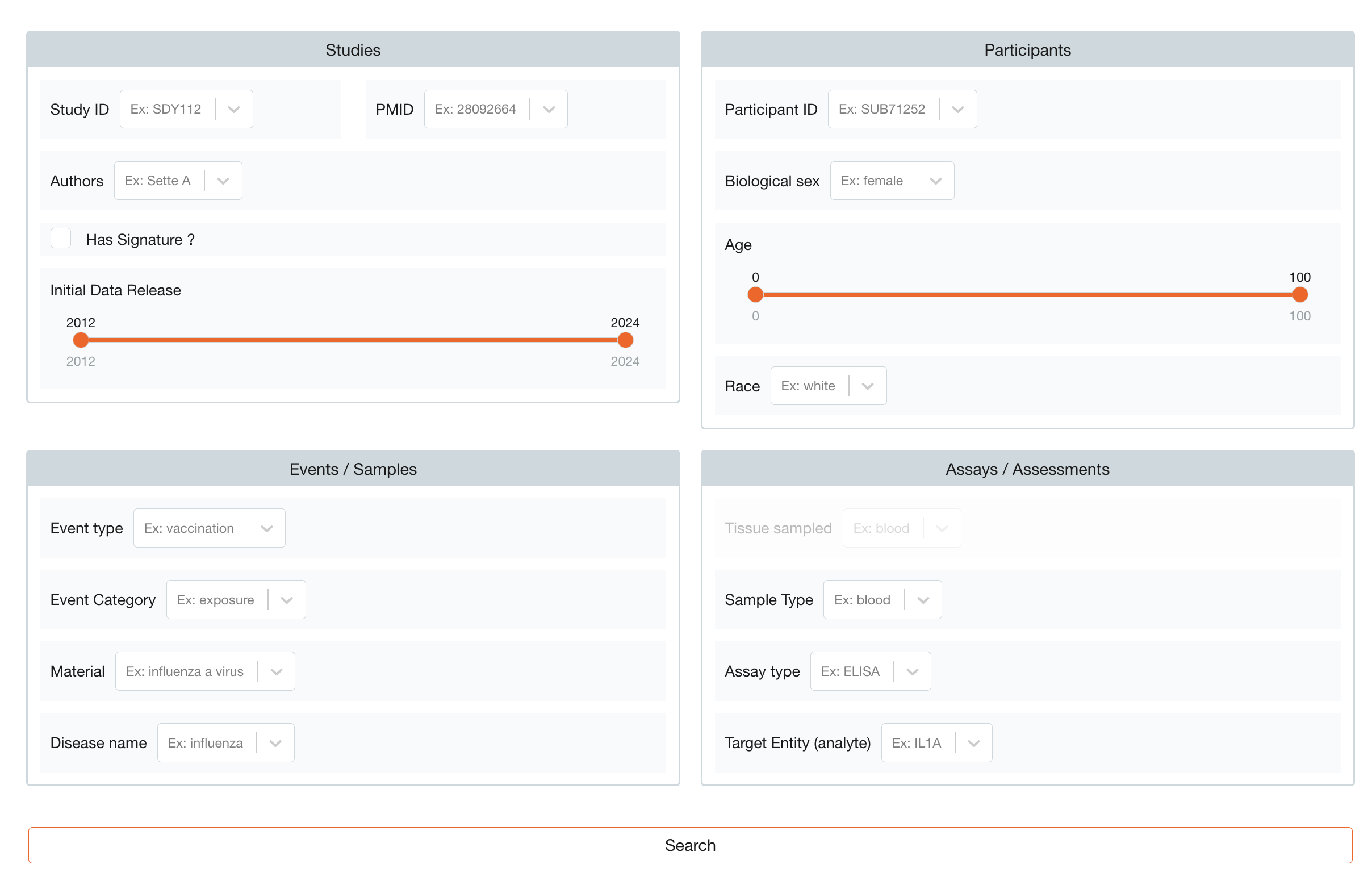
Task: Click the Search button
Action: pyautogui.click(x=690, y=845)
